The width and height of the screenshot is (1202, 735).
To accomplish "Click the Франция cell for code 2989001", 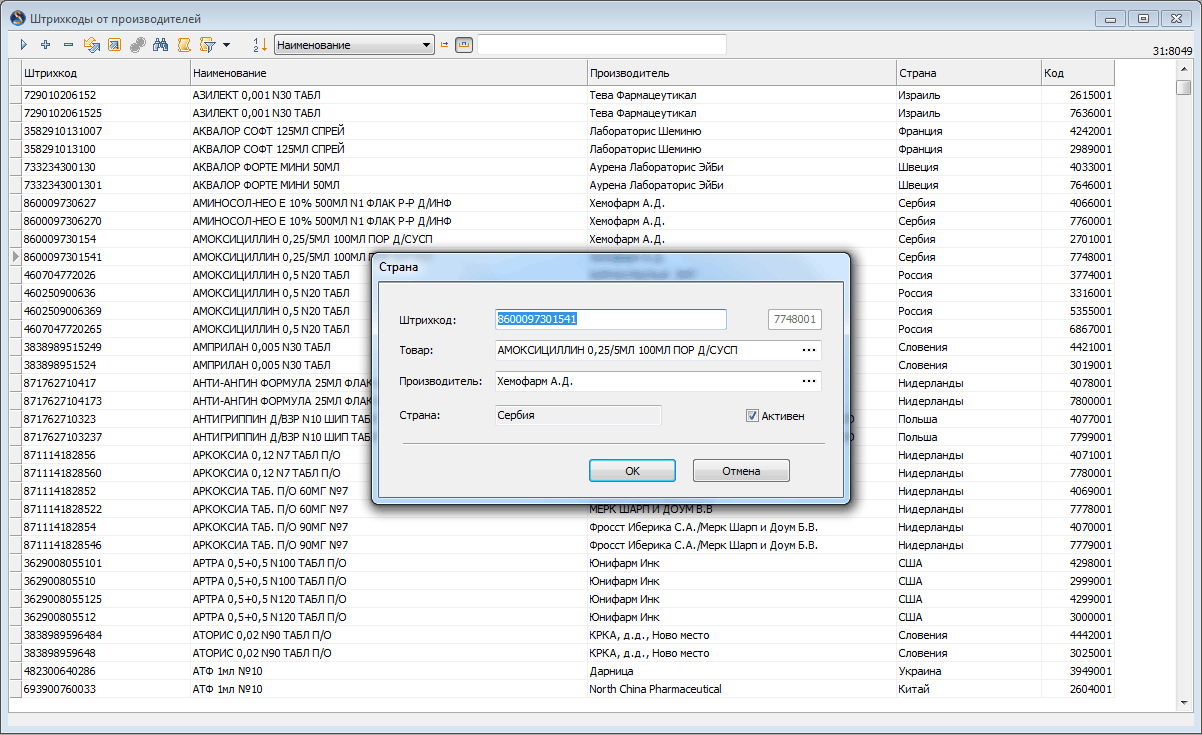I will coord(968,149).
